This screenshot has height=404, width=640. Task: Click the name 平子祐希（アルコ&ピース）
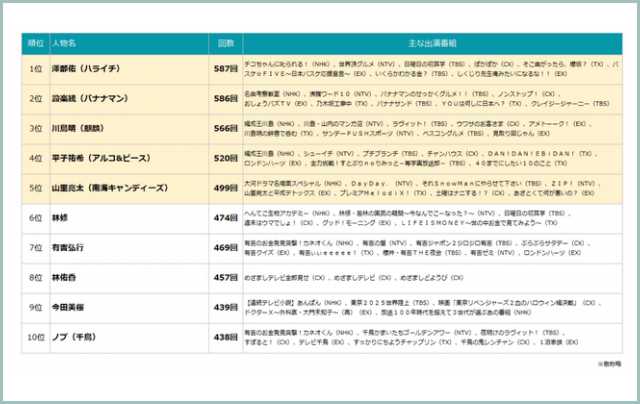point(102,158)
